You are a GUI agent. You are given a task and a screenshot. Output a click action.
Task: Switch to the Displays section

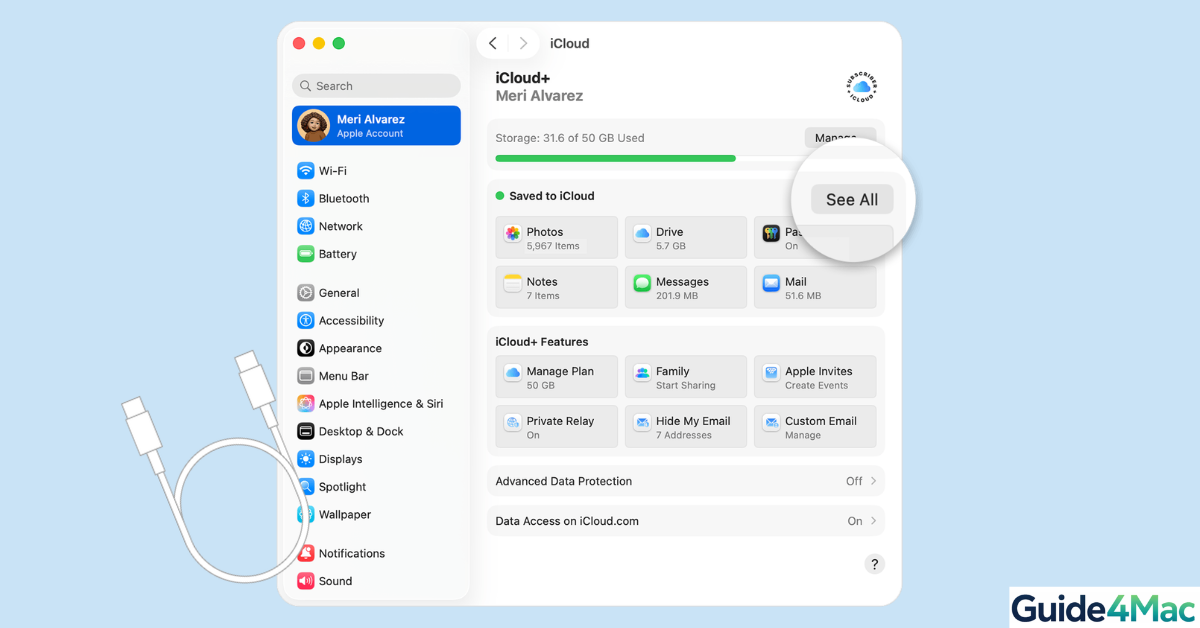[x=339, y=459]
